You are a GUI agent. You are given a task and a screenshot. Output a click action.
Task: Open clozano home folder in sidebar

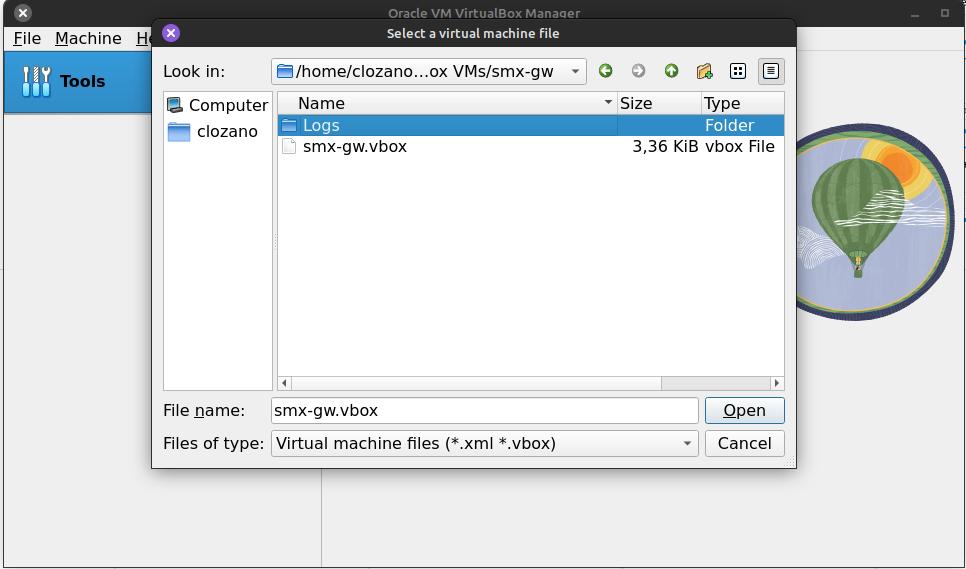point(213,132)
